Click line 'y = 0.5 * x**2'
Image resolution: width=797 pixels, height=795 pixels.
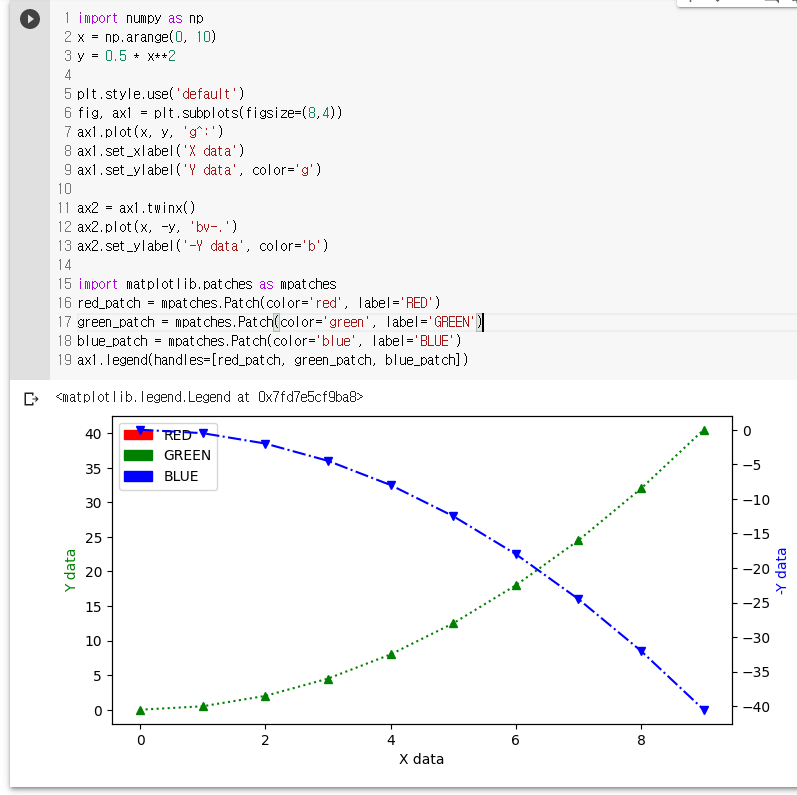point(127,56)
